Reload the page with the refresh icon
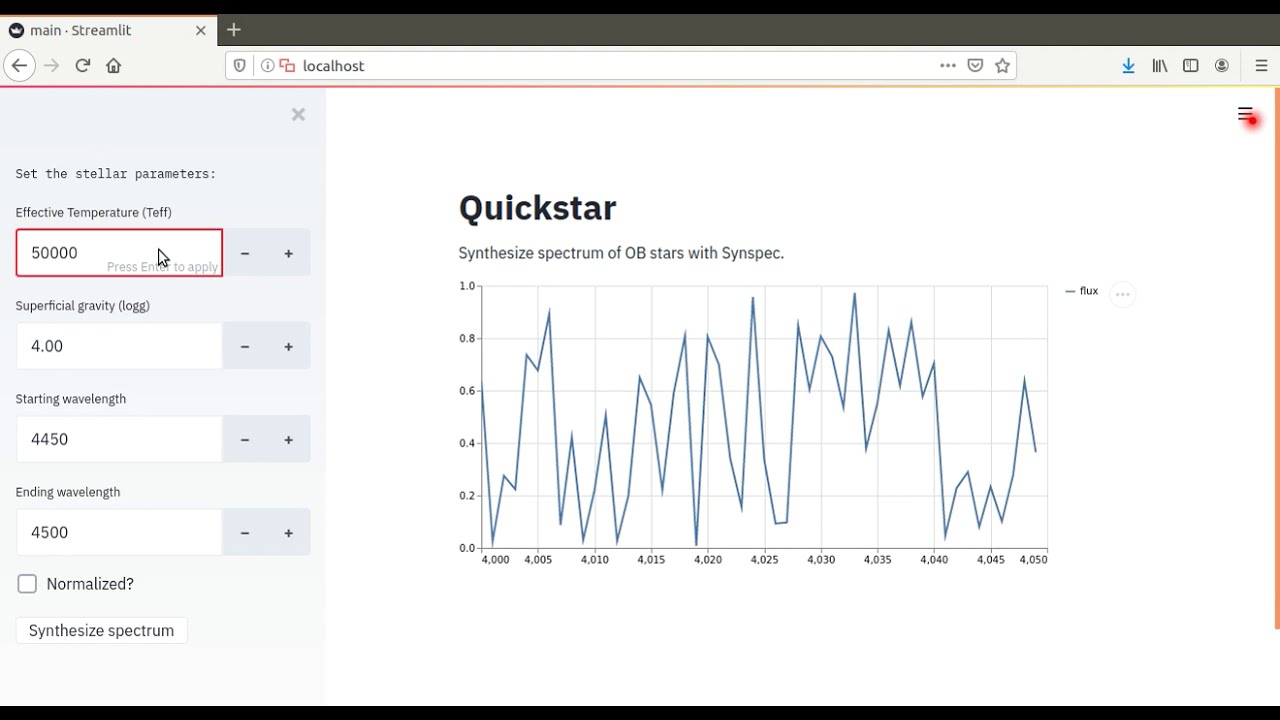 coord(83,66)
